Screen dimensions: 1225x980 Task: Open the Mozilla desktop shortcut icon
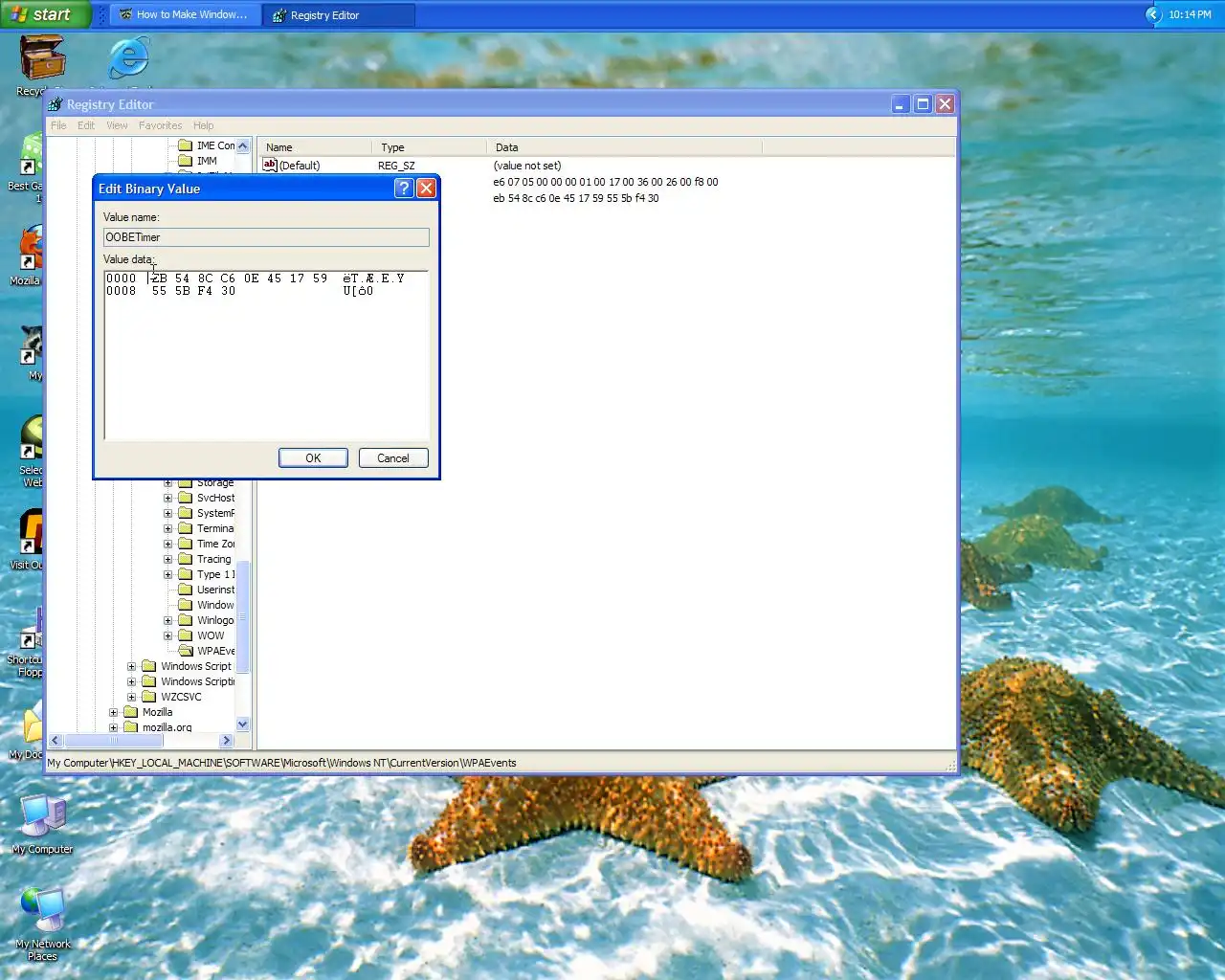[32, 249]
